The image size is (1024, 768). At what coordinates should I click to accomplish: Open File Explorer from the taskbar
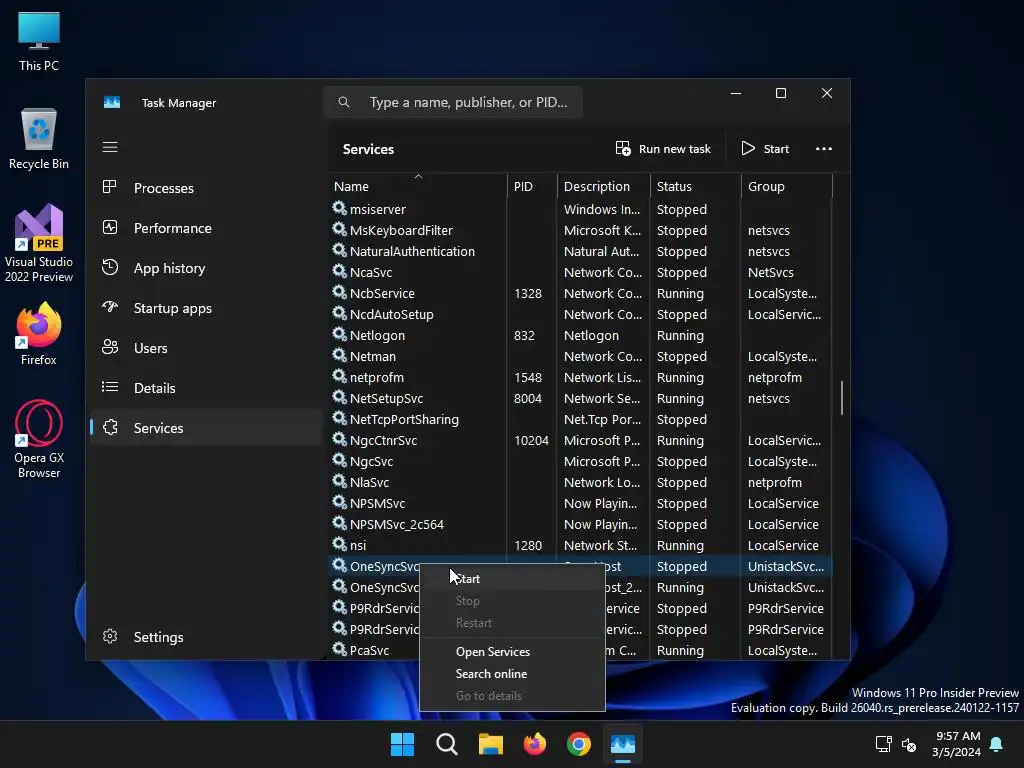pos(490,744)
